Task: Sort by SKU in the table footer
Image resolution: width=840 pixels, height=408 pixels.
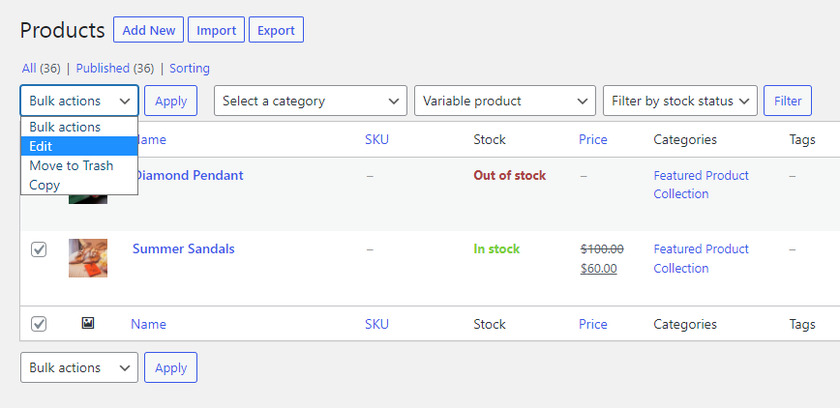Action: click(377, 324)
